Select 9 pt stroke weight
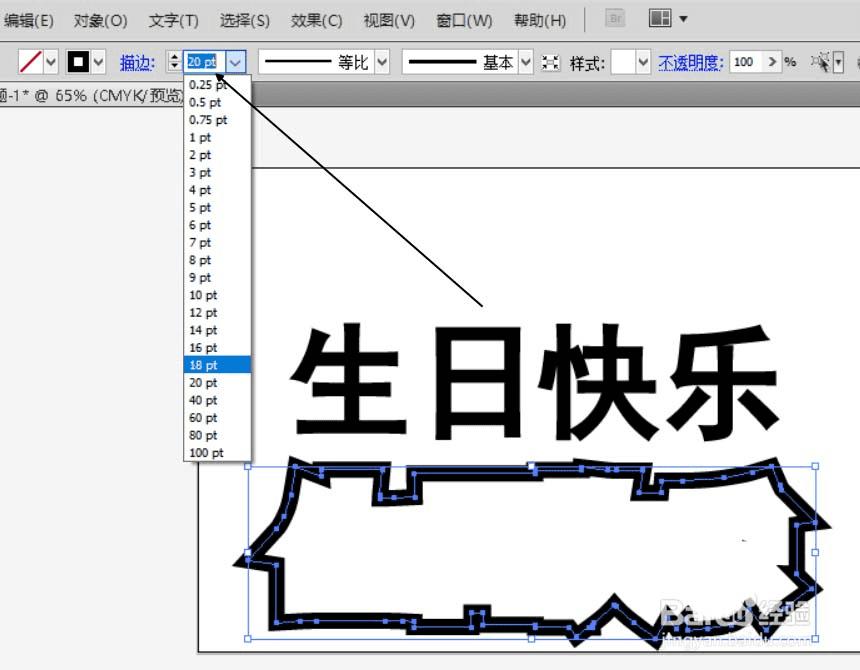 [217, 278]
